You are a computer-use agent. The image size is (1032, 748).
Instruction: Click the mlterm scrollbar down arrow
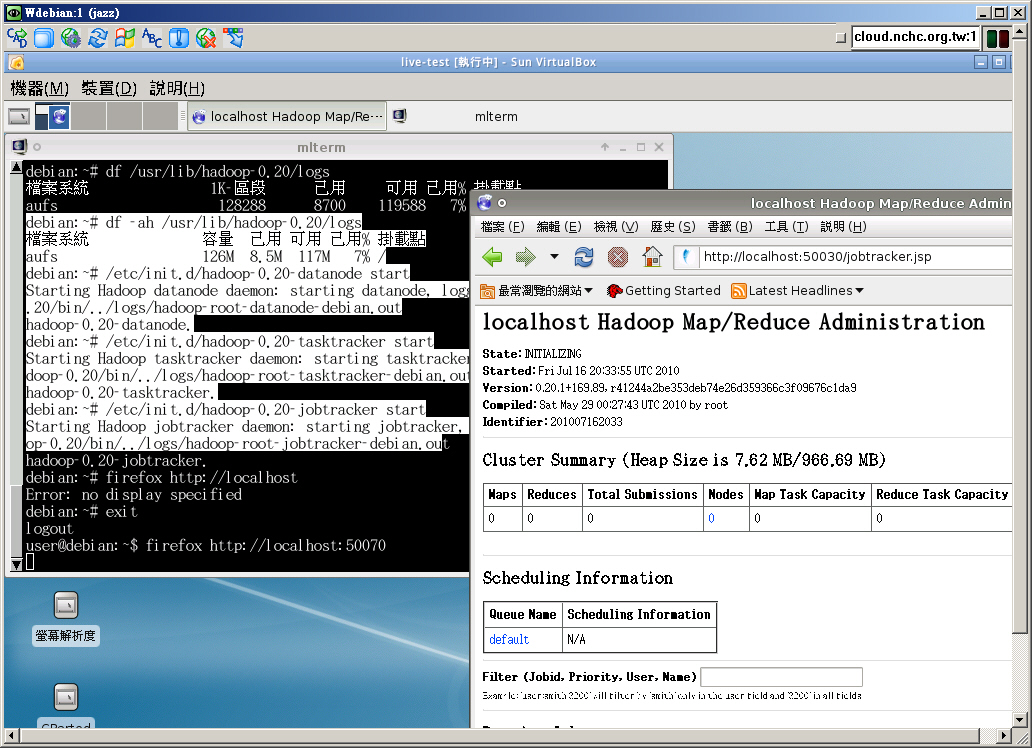tap(17, 564)
